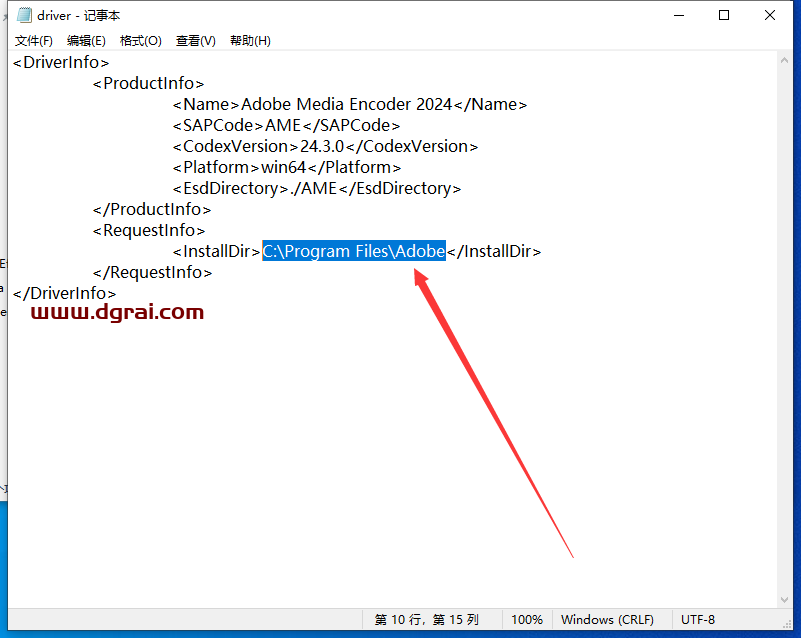Viewport: 801px width, 638px height.
Task: Minimize the driver Notepad window
Action: click(679, 15)
